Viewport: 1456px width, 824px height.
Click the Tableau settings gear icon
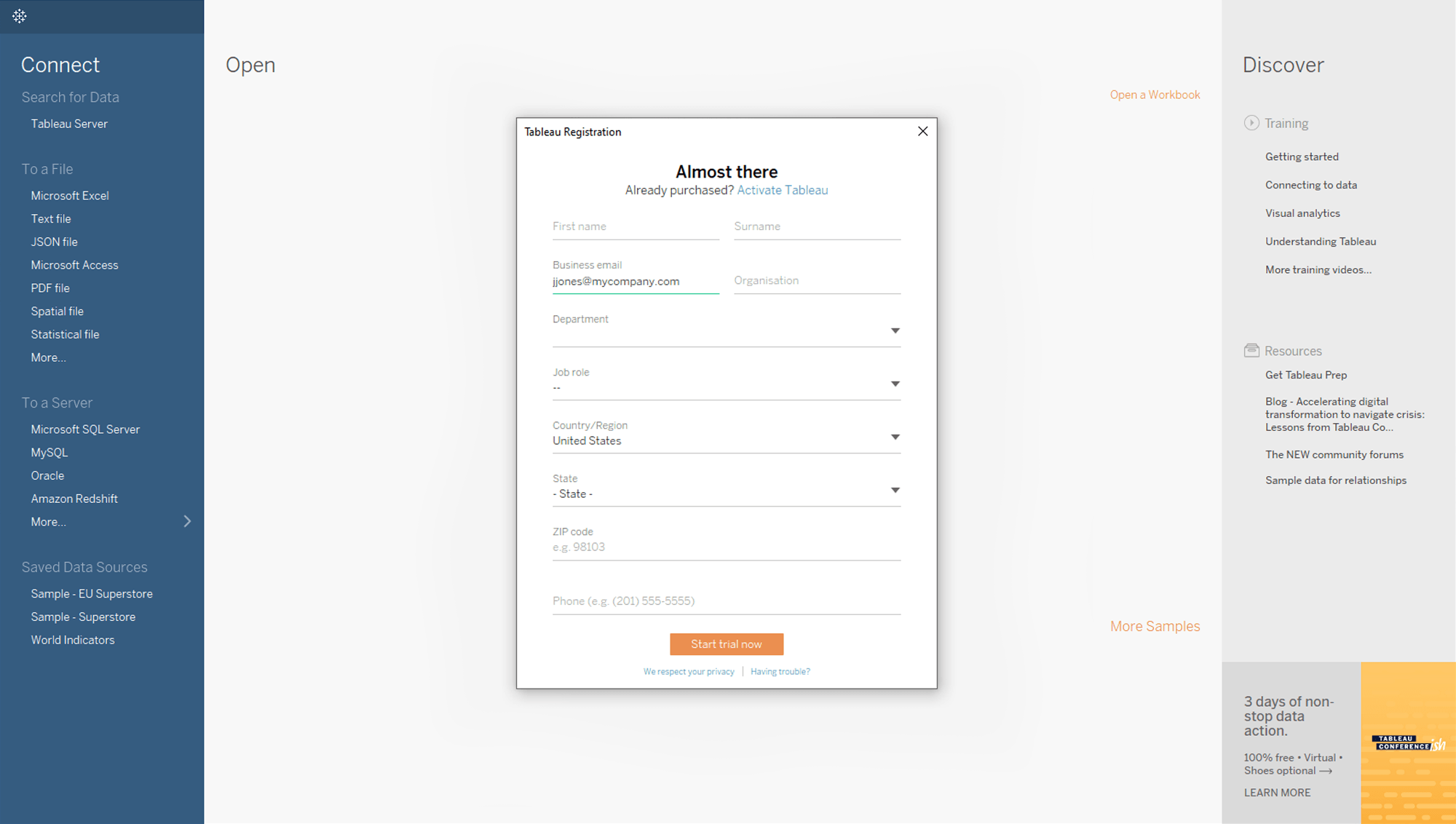18,16
